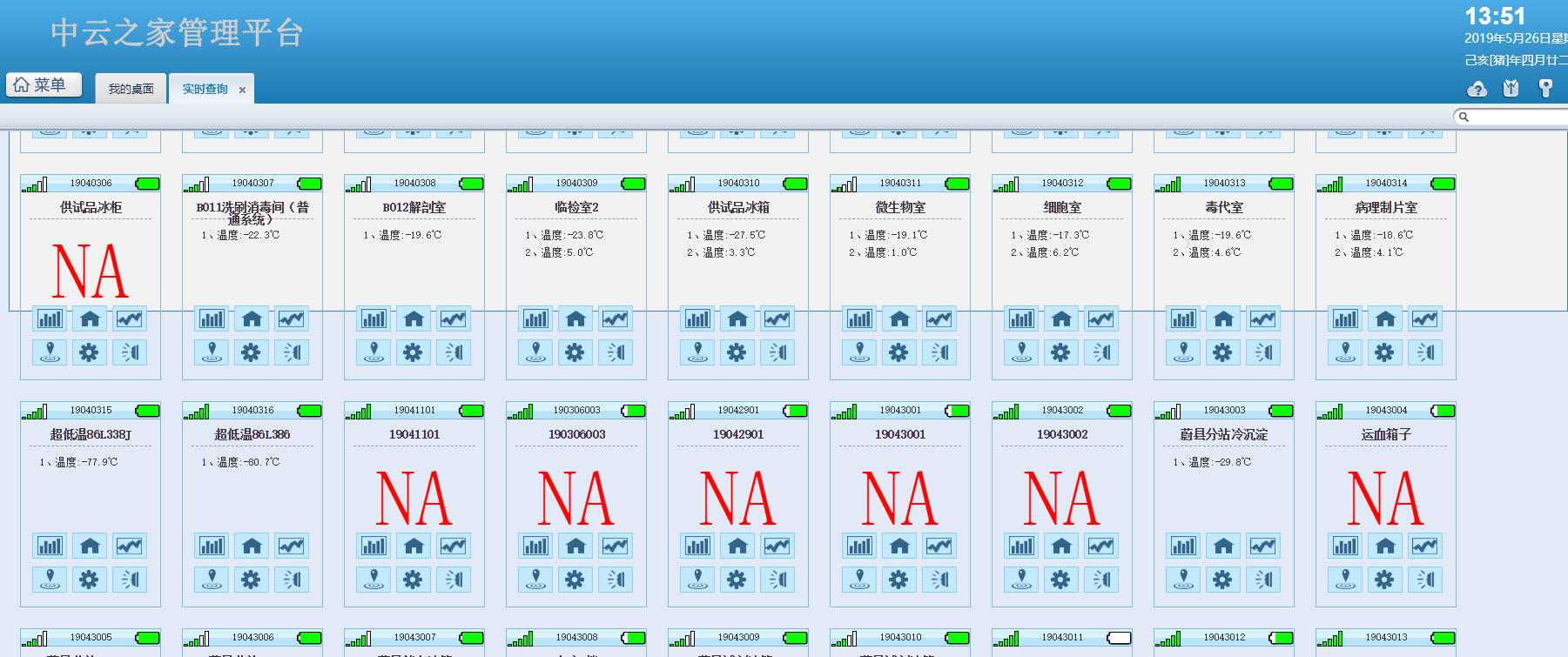Open trend line chart for device 19040306
Image resolution: width=1568 pixels, height=657 pixels.
point(130,319)
